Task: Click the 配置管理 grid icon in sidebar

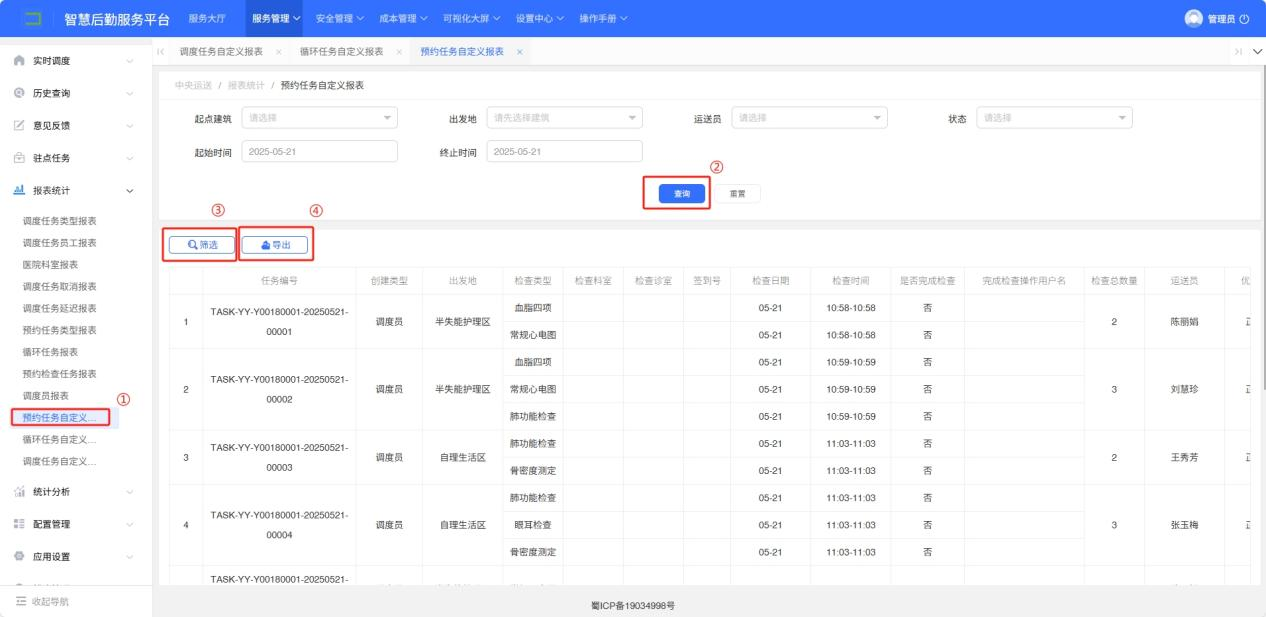Action: [20, 524]
